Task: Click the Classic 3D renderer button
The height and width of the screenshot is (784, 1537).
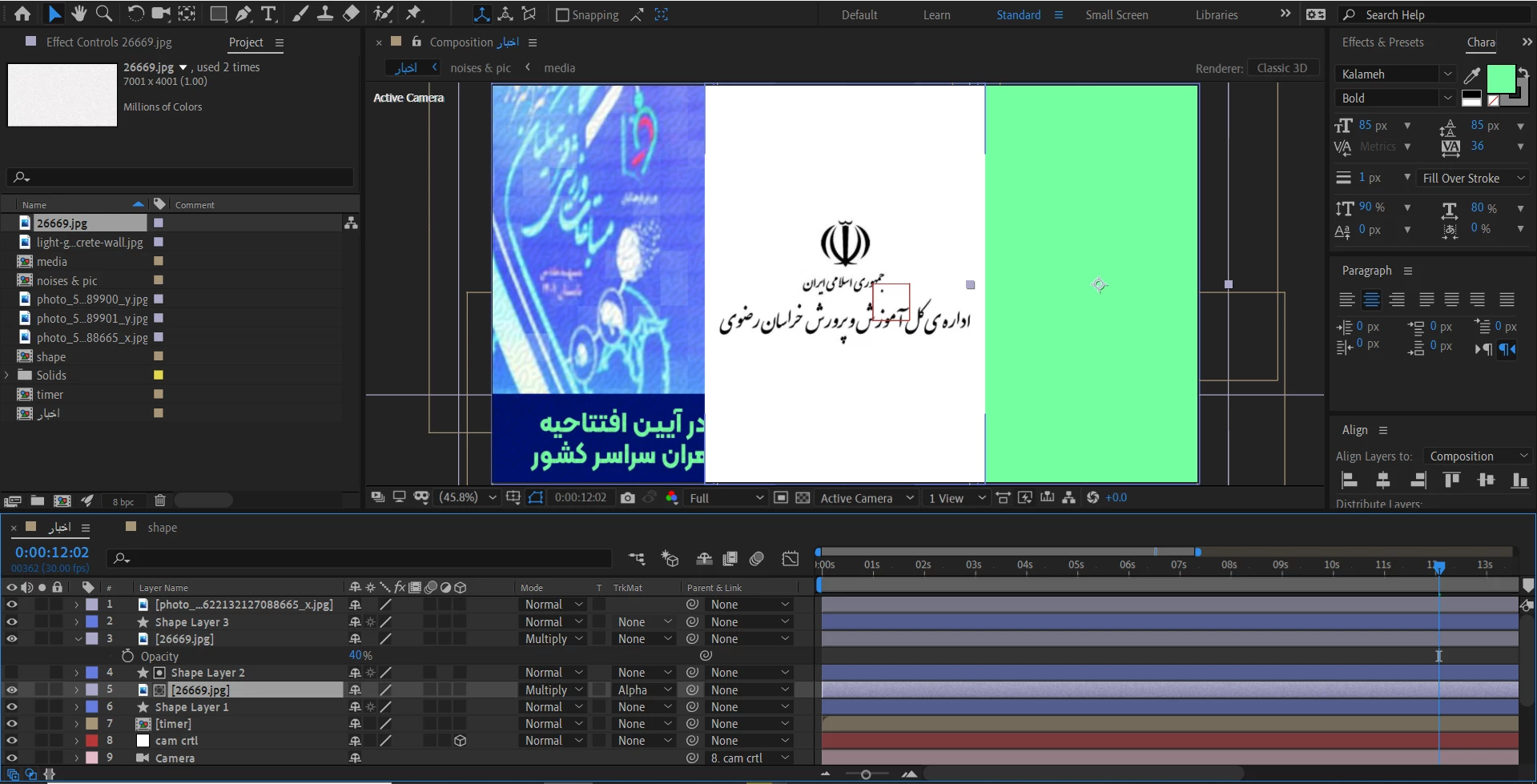Action: [x=1282, y=68]
